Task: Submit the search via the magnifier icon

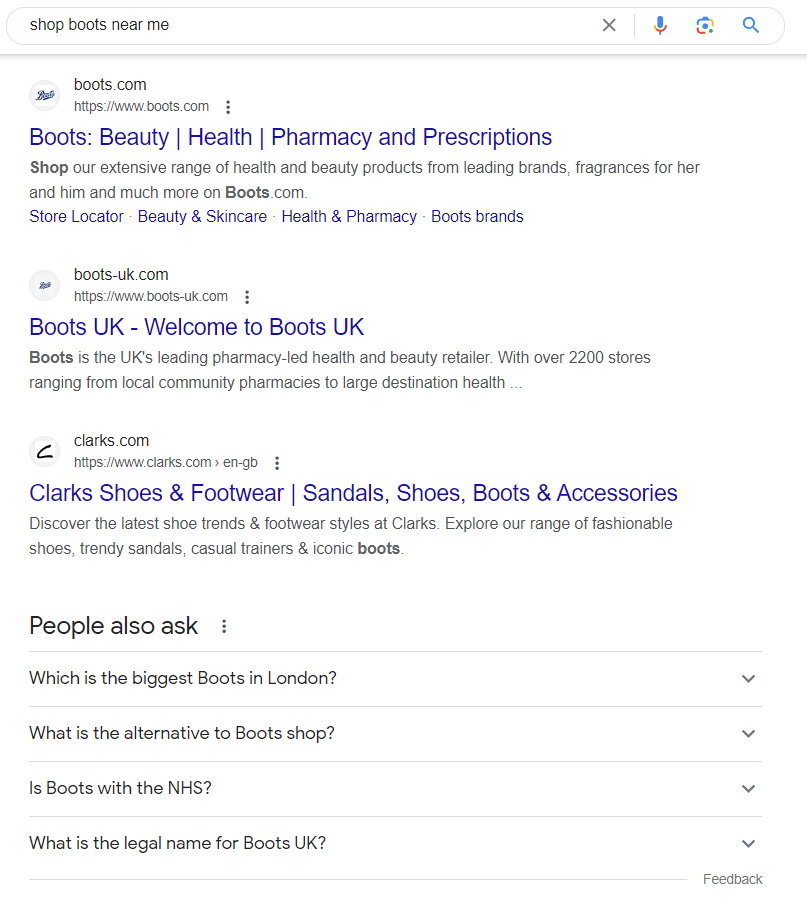Action: pyautogui.click(x=751, y=25)
